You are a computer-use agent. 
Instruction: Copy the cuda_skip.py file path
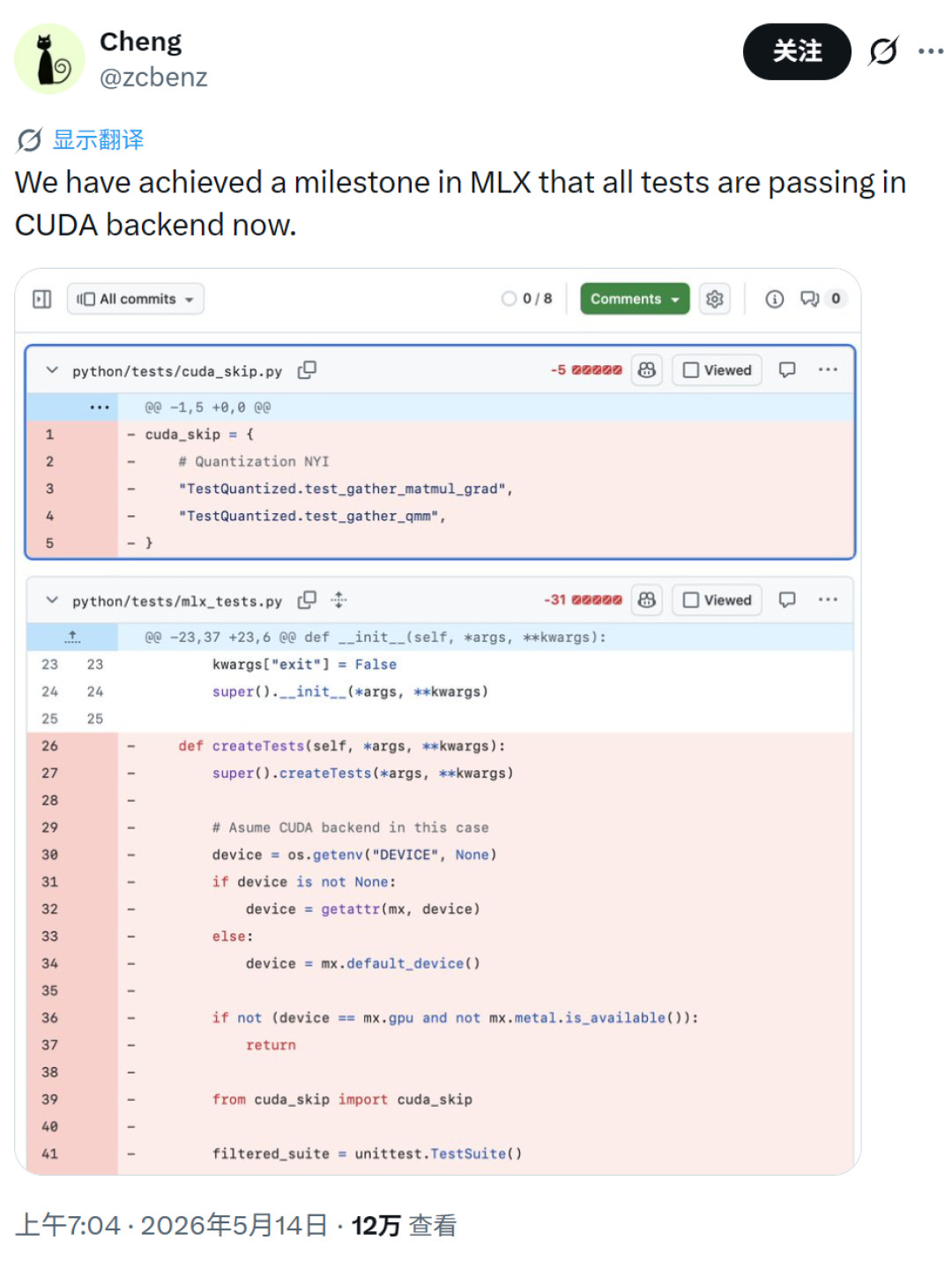point(307,370)
